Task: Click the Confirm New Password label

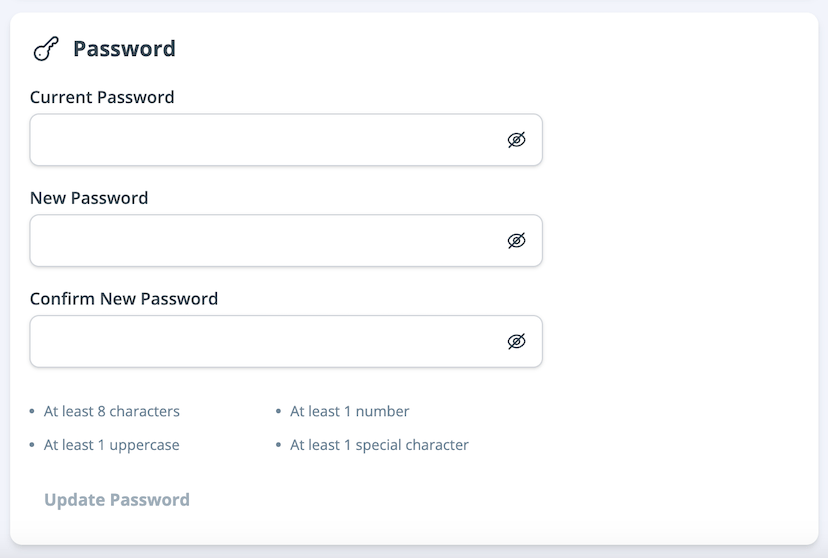Action: (x=124, y=298)
